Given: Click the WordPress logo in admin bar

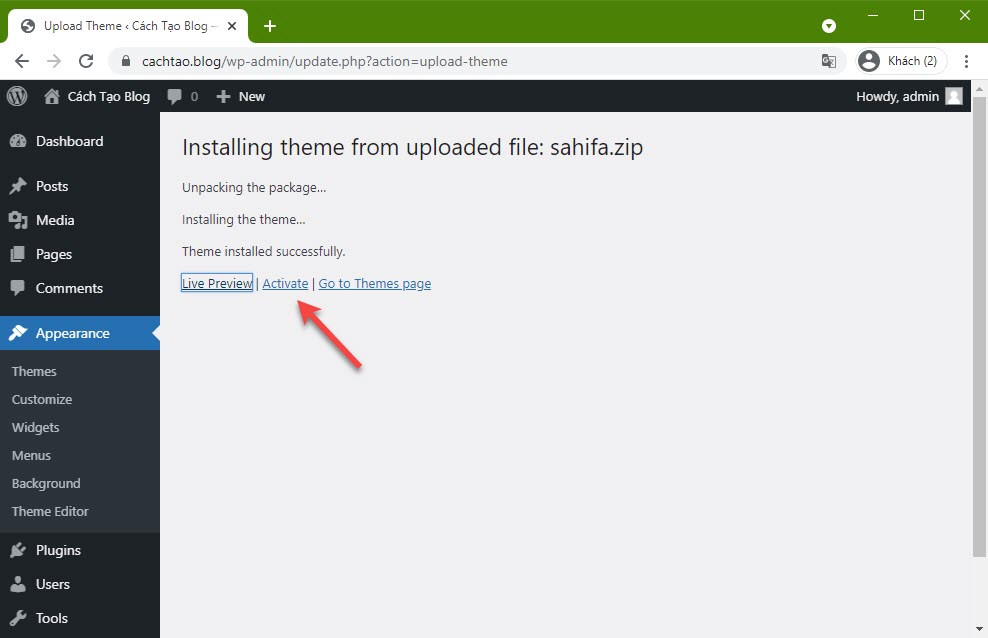Looking at the screenshot, I should [17, 96].
